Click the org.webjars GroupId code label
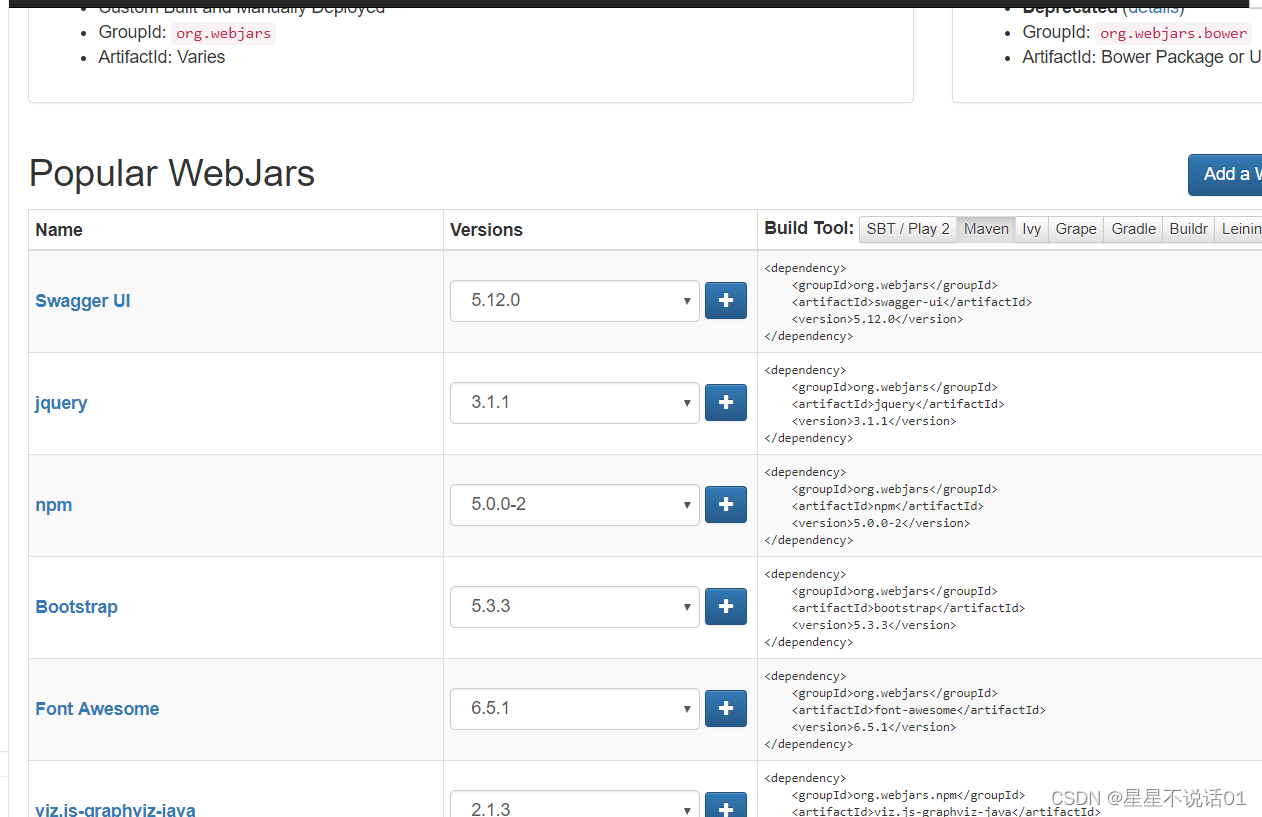This screenshot has height=817, width=1262. [224, 33]
